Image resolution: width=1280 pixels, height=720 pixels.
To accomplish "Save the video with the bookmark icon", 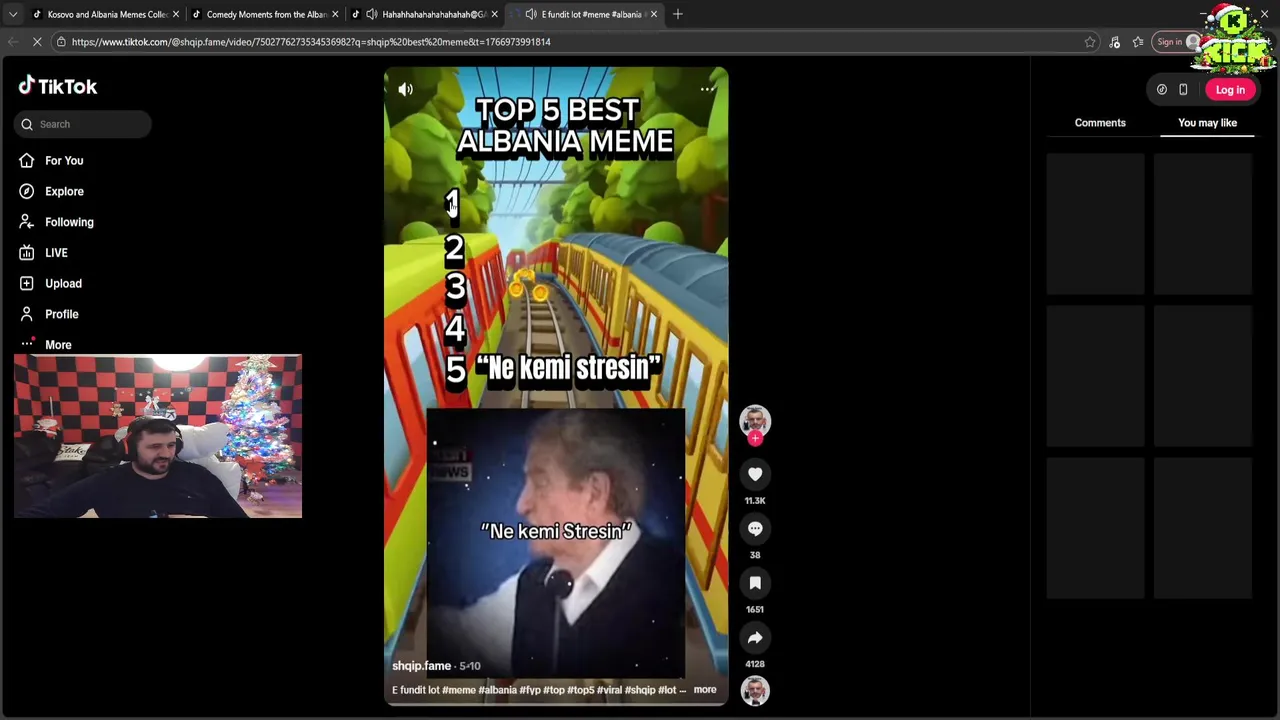I will [755, 583].
